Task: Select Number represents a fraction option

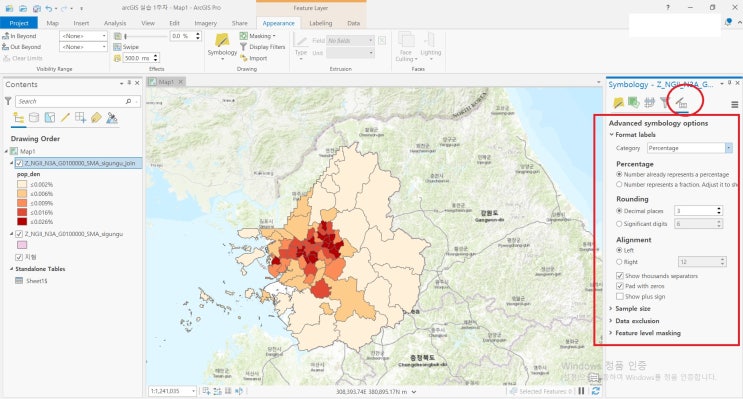Action: coord(619,184)
